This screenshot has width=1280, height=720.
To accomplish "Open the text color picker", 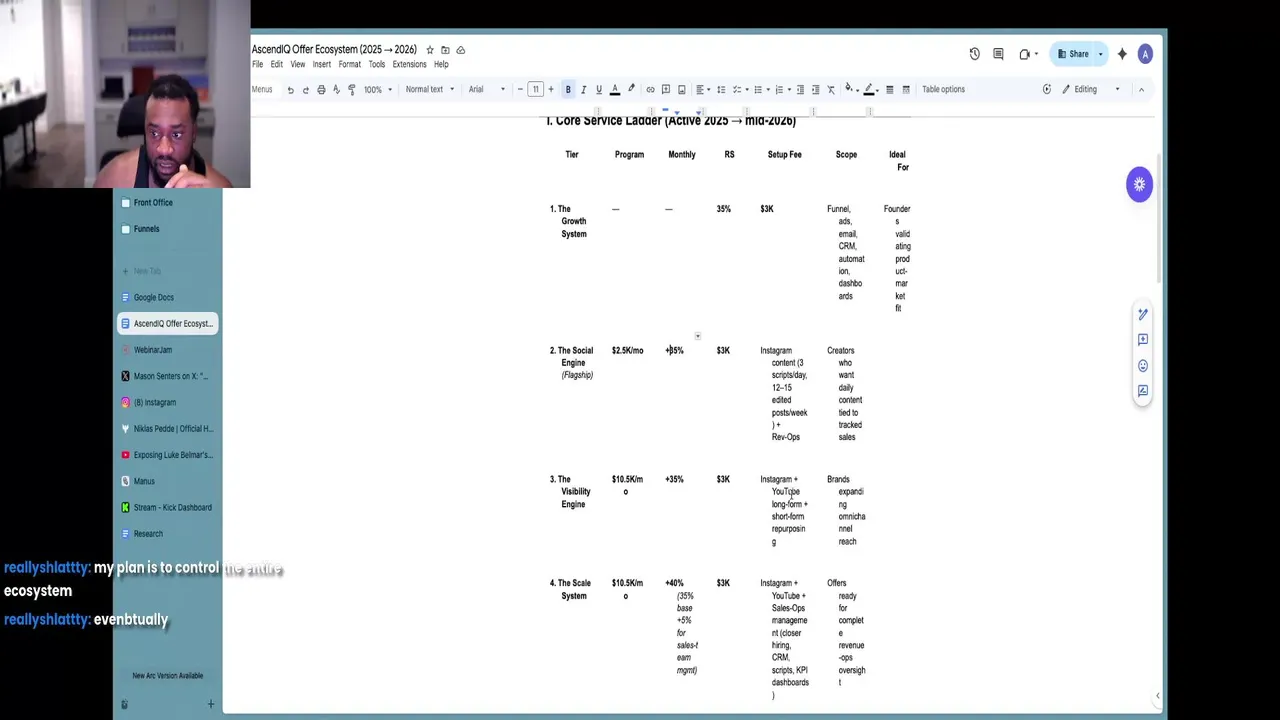I will click(x=615, y=90).
